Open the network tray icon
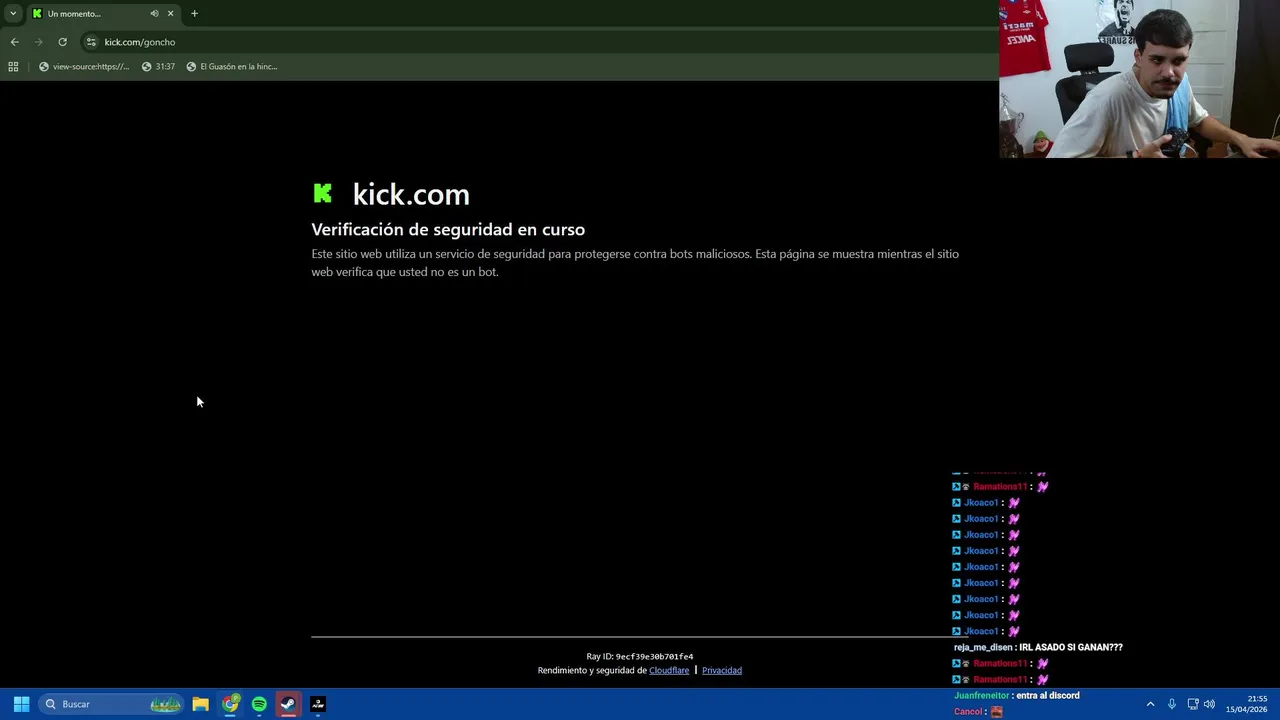 tap(1193, 704)
